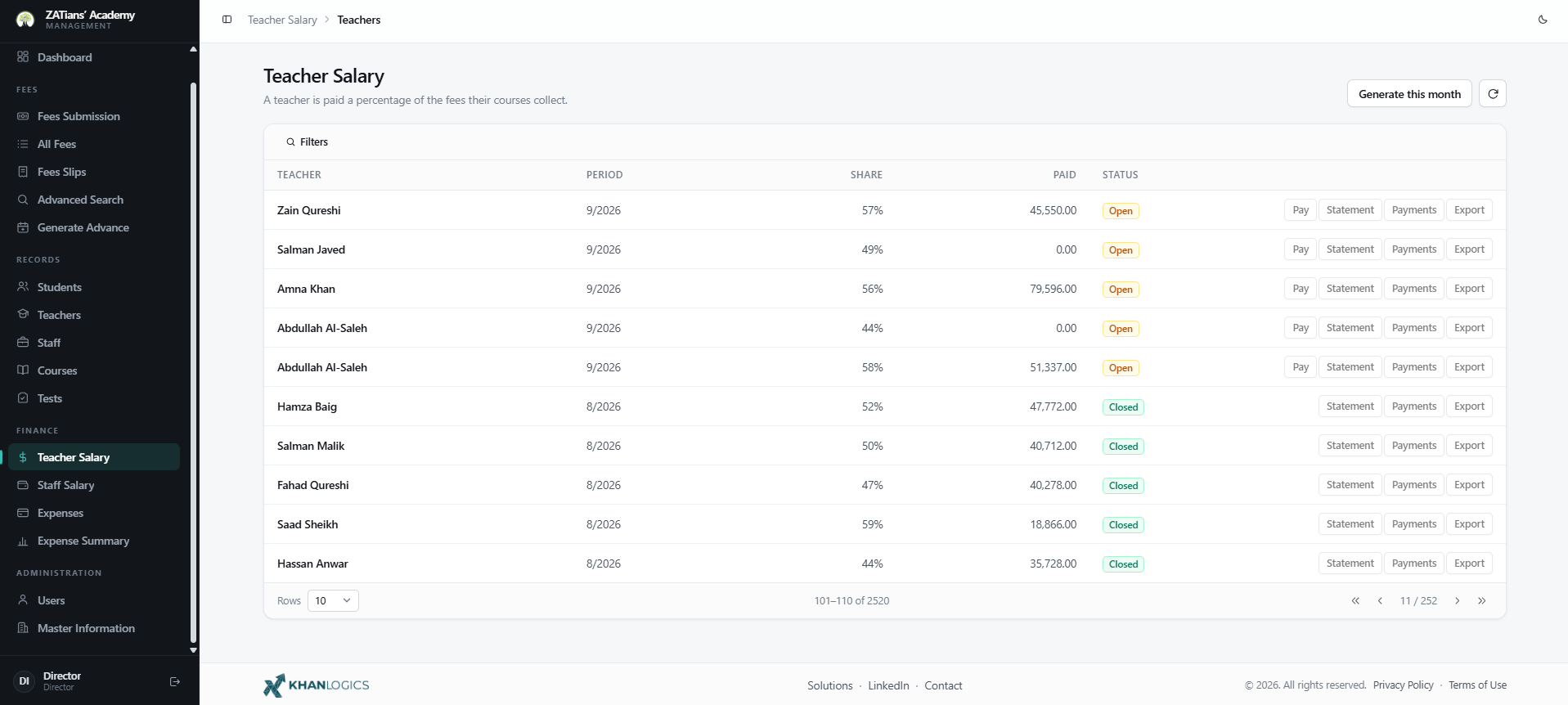Open Generate Advance page

pyautogui.click(x=94, y=227)
